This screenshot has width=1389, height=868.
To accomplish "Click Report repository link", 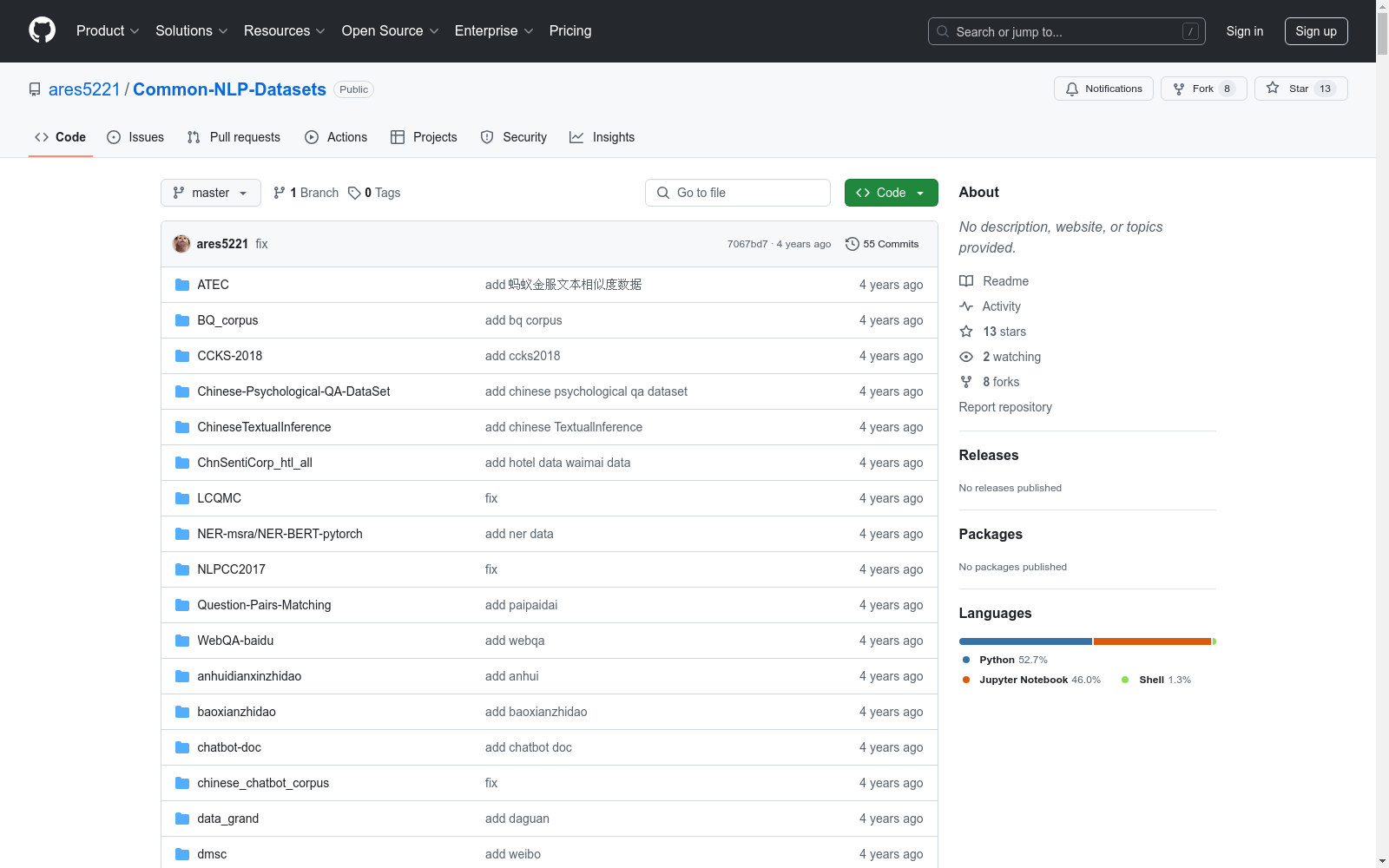I will click(x=1005, y=407).
